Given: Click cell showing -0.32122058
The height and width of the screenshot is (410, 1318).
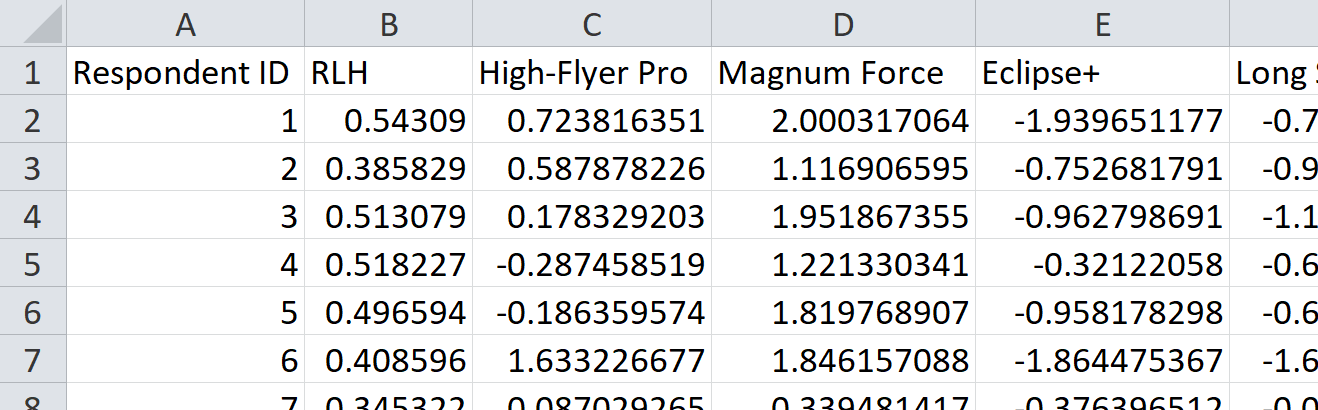Looking at the screenshot, I should pyautogui.click(x=1102, y=265).
